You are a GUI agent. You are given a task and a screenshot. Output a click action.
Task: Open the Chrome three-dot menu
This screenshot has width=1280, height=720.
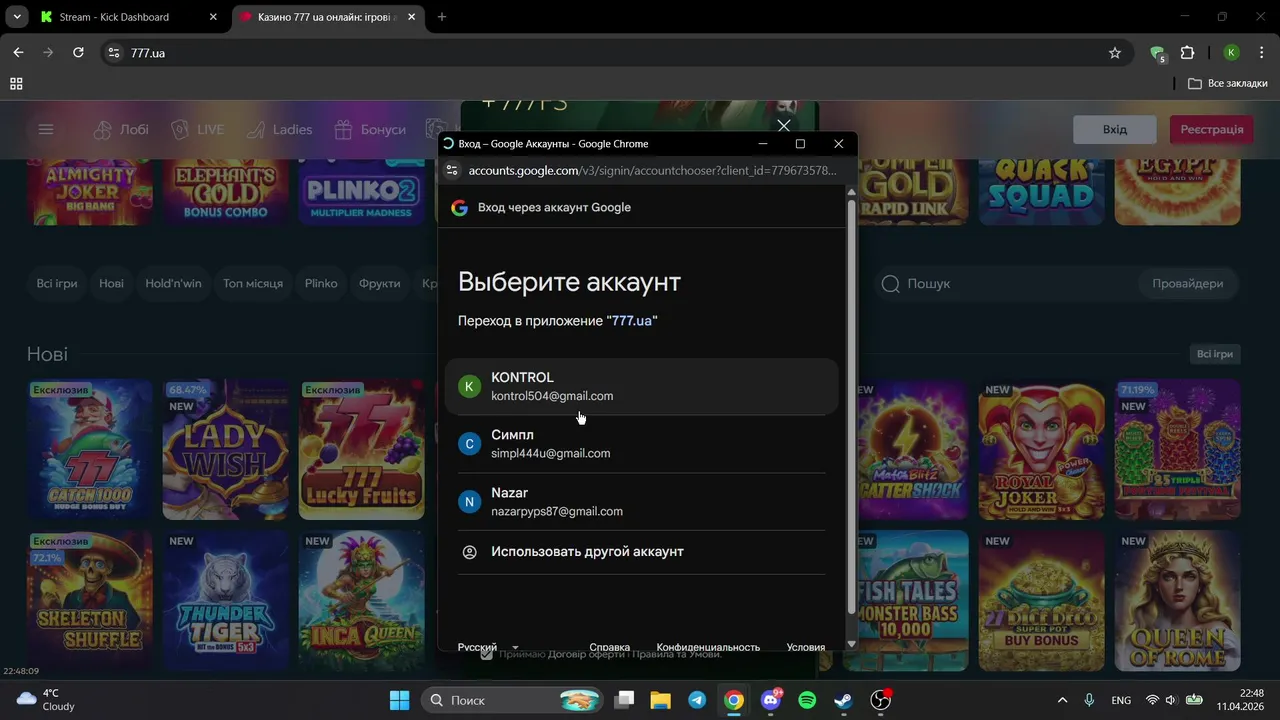click(x=1261, y=53)
